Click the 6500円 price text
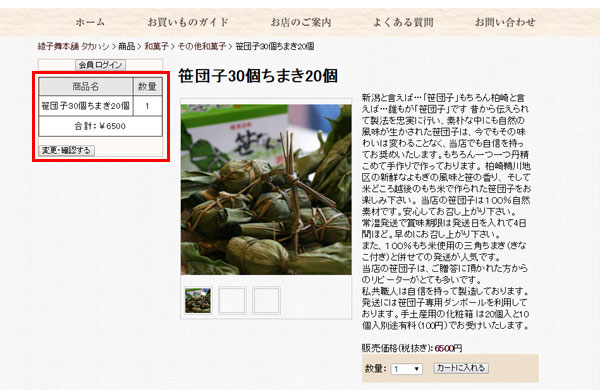 [448, 348]
